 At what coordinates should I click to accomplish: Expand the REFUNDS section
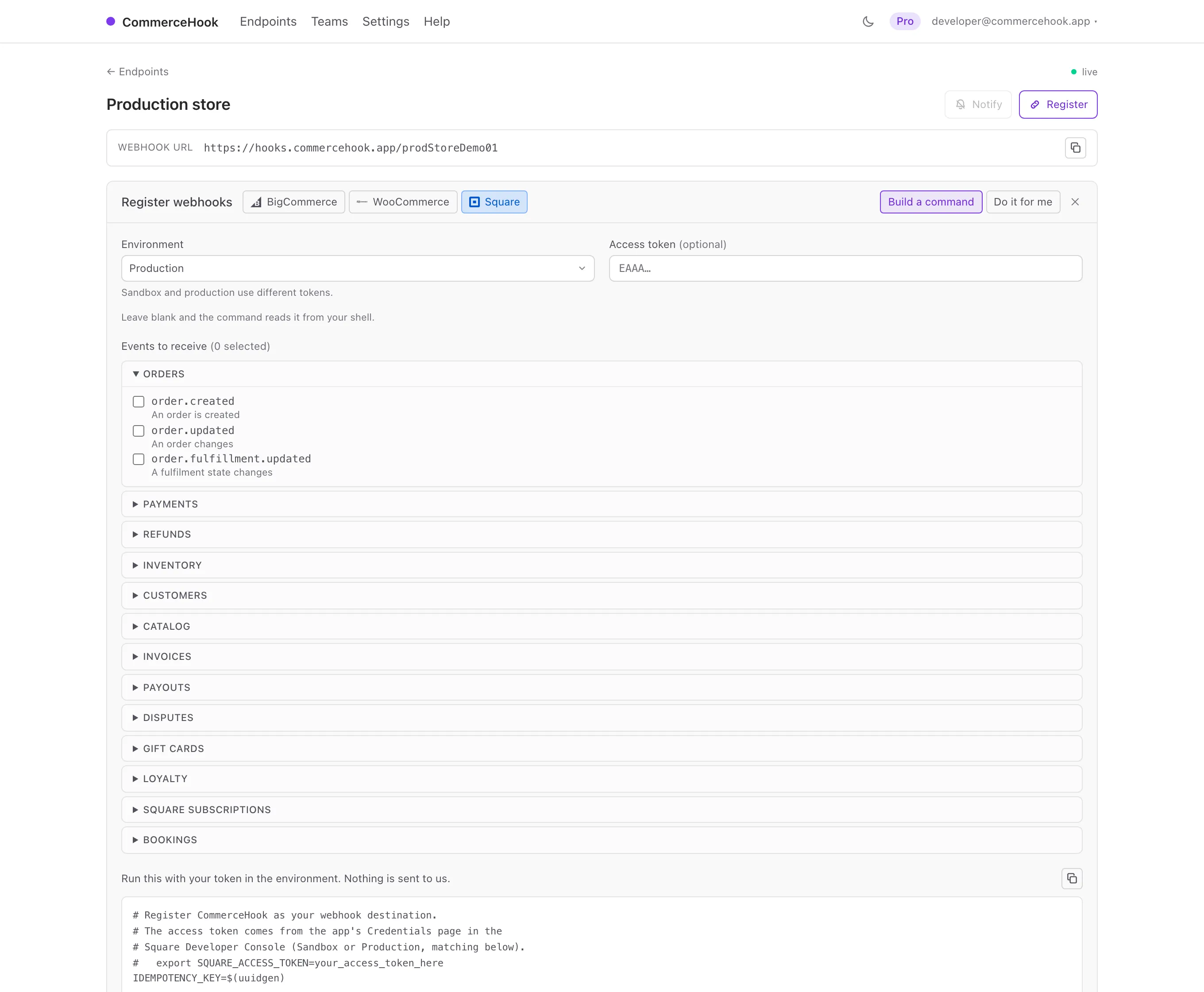602,534
